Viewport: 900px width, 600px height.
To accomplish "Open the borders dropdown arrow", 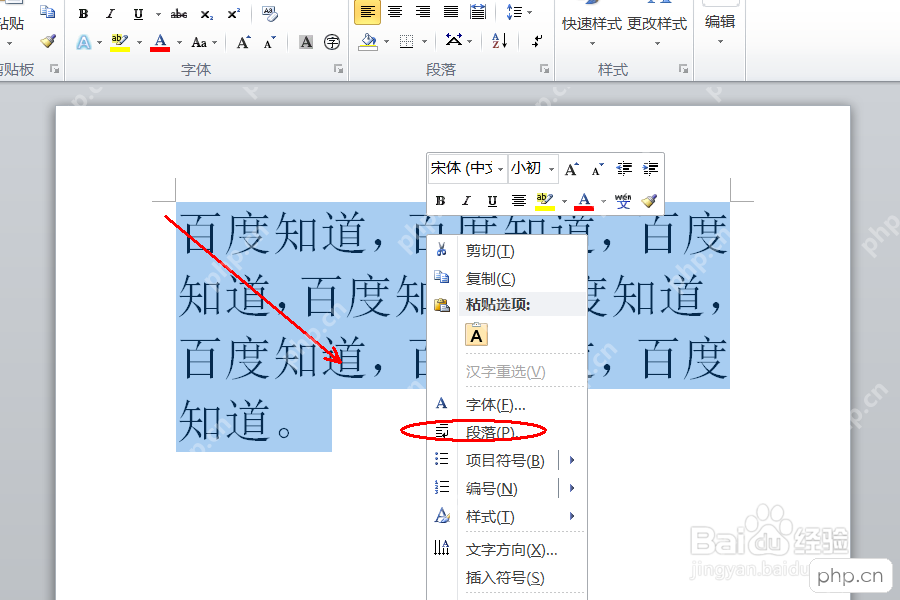I will (x=425, y=41).
